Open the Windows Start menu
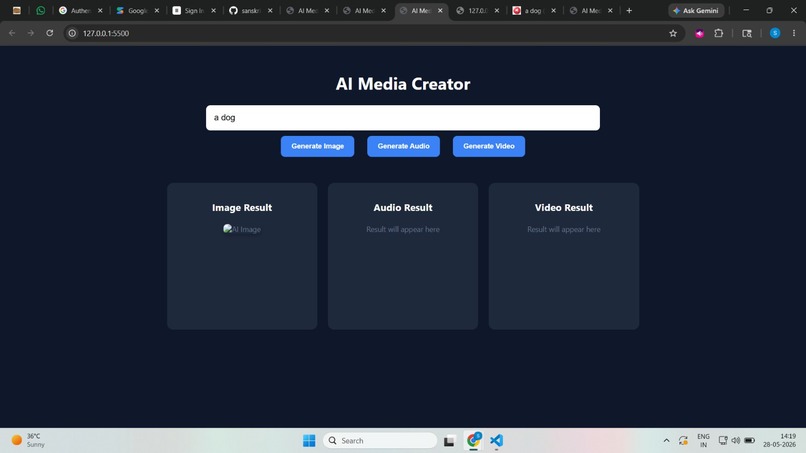 pos(309,441)
